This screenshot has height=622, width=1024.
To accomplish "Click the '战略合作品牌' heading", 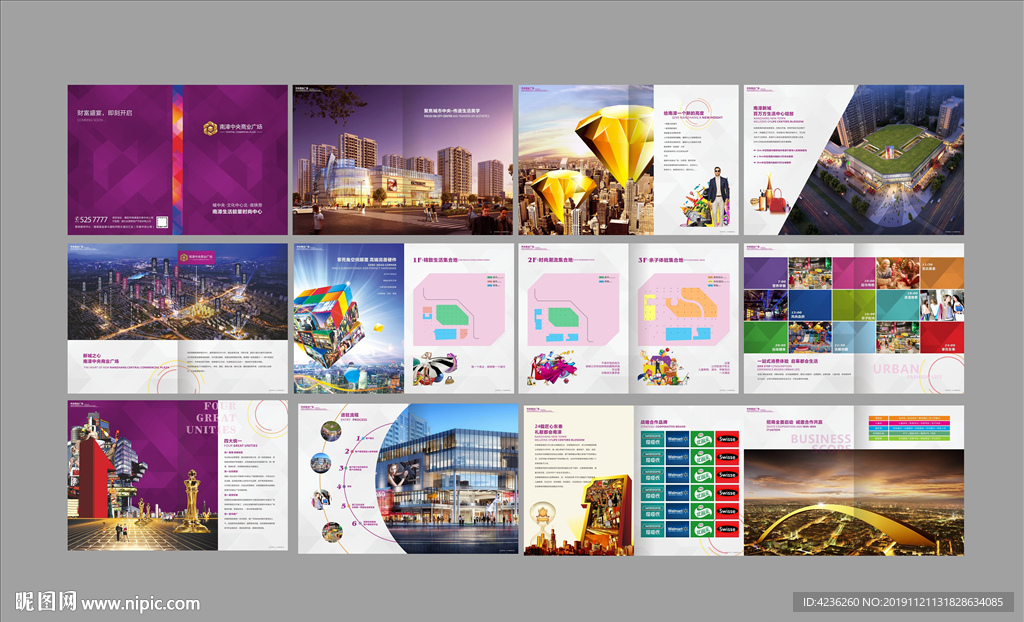I will click(654, 423).
